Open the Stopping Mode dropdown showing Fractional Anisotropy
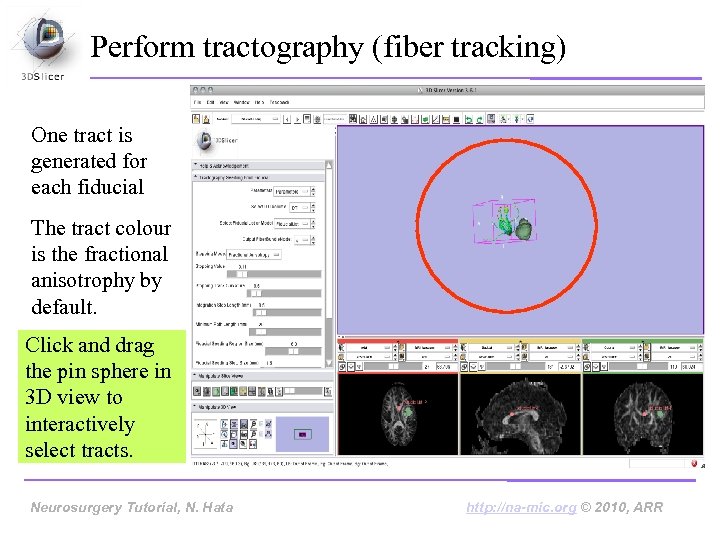The image size is (720, 540). (254, 254)
